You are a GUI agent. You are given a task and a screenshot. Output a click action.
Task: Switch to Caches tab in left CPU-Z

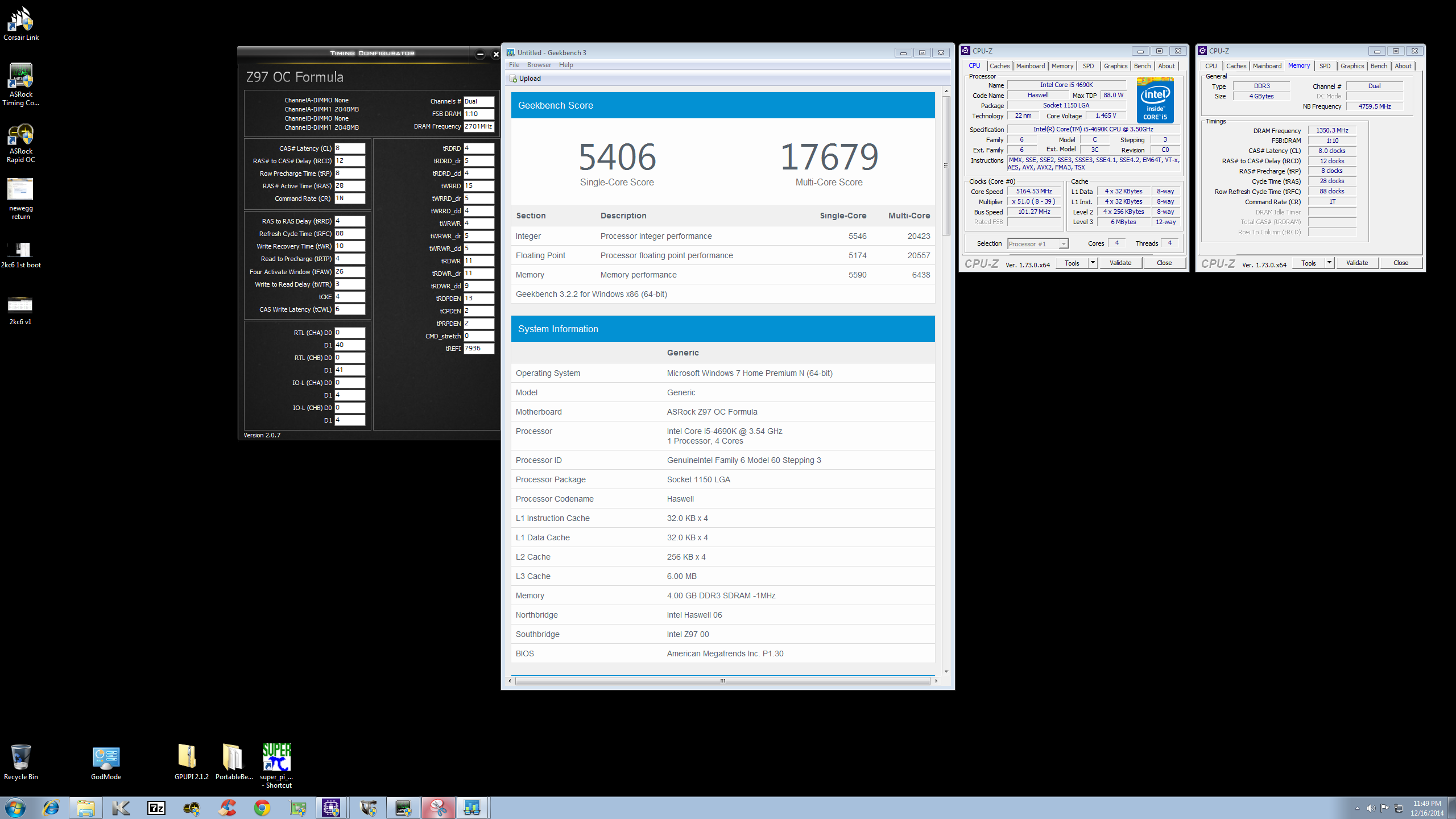999,66
